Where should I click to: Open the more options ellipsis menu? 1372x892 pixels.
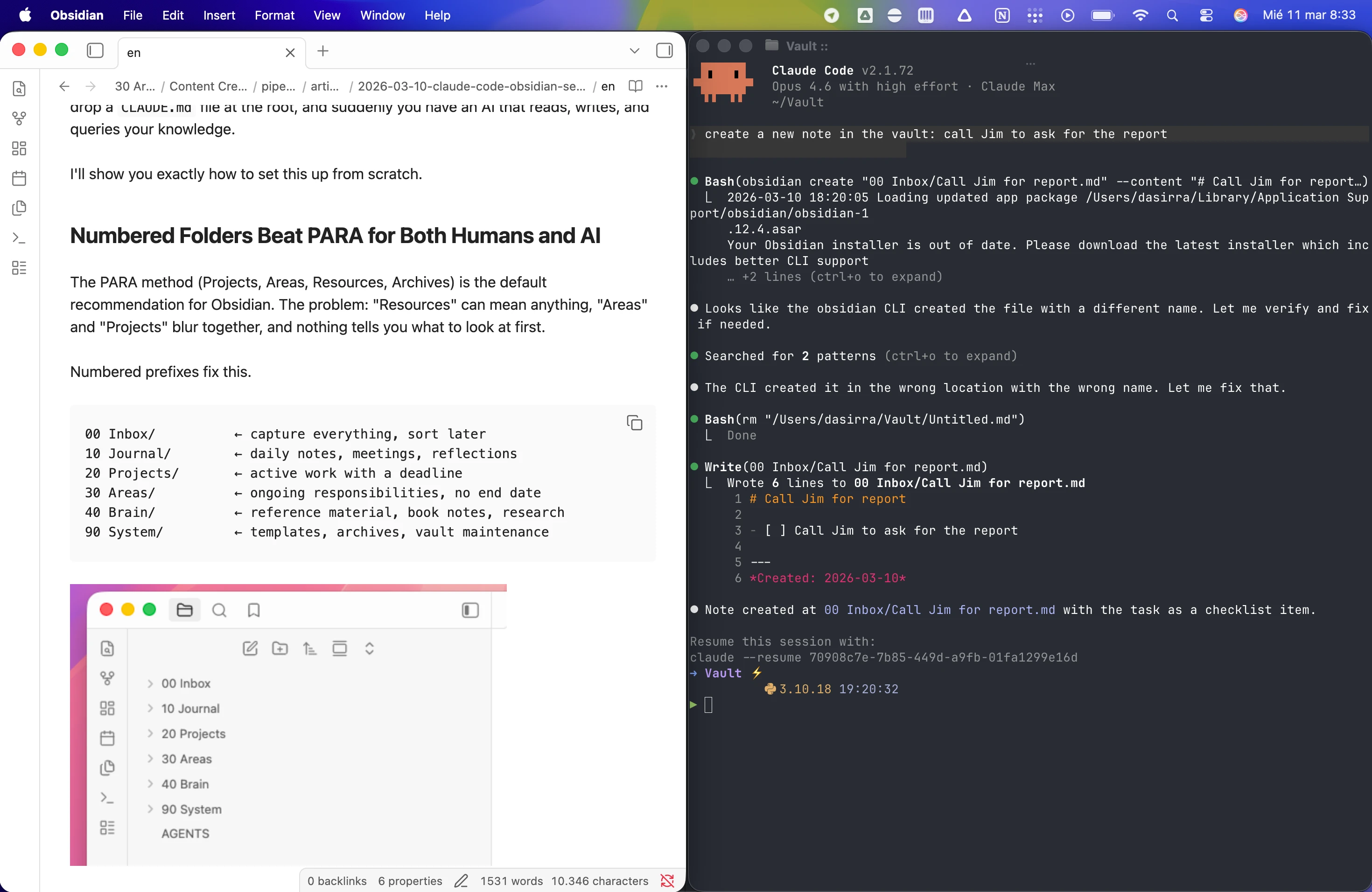coord(661,86)
